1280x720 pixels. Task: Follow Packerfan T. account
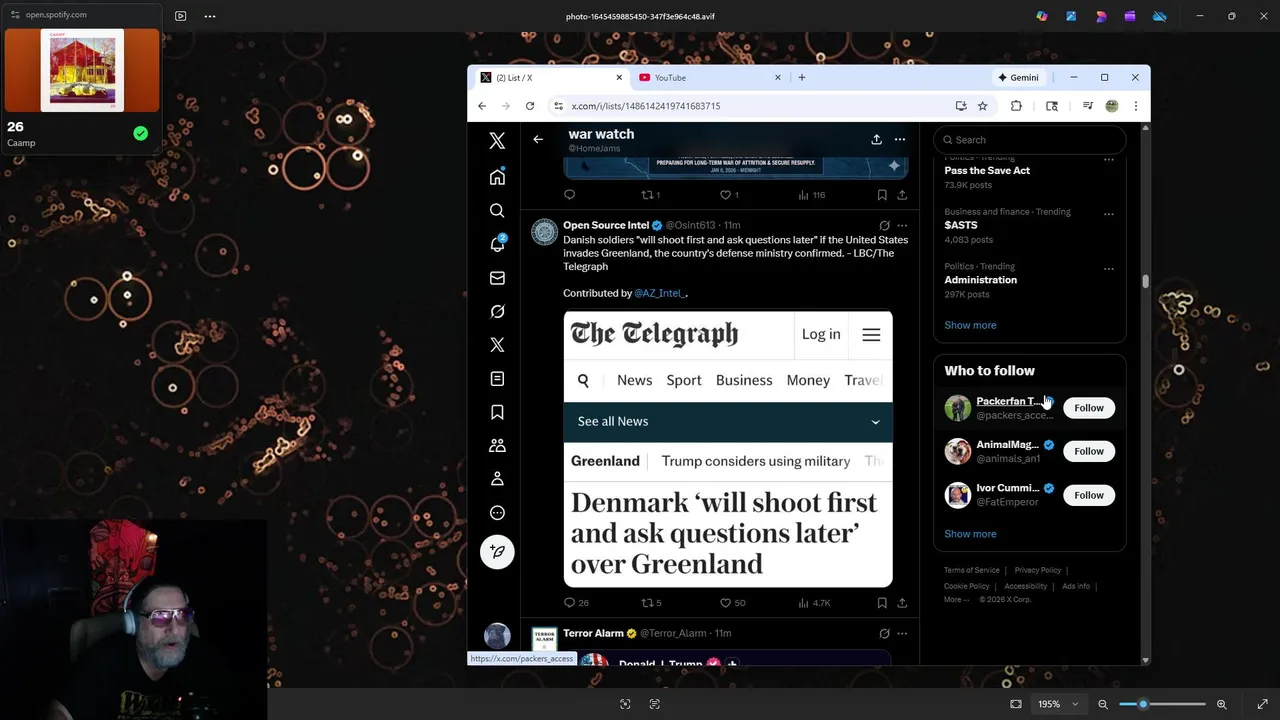pyautogui.click(x=1089, y=408)
